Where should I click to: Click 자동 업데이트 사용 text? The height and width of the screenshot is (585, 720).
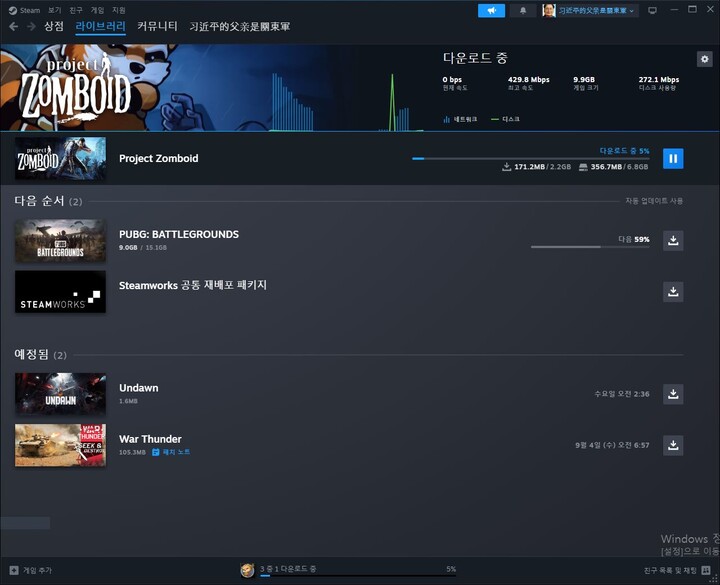pos(654,201)
